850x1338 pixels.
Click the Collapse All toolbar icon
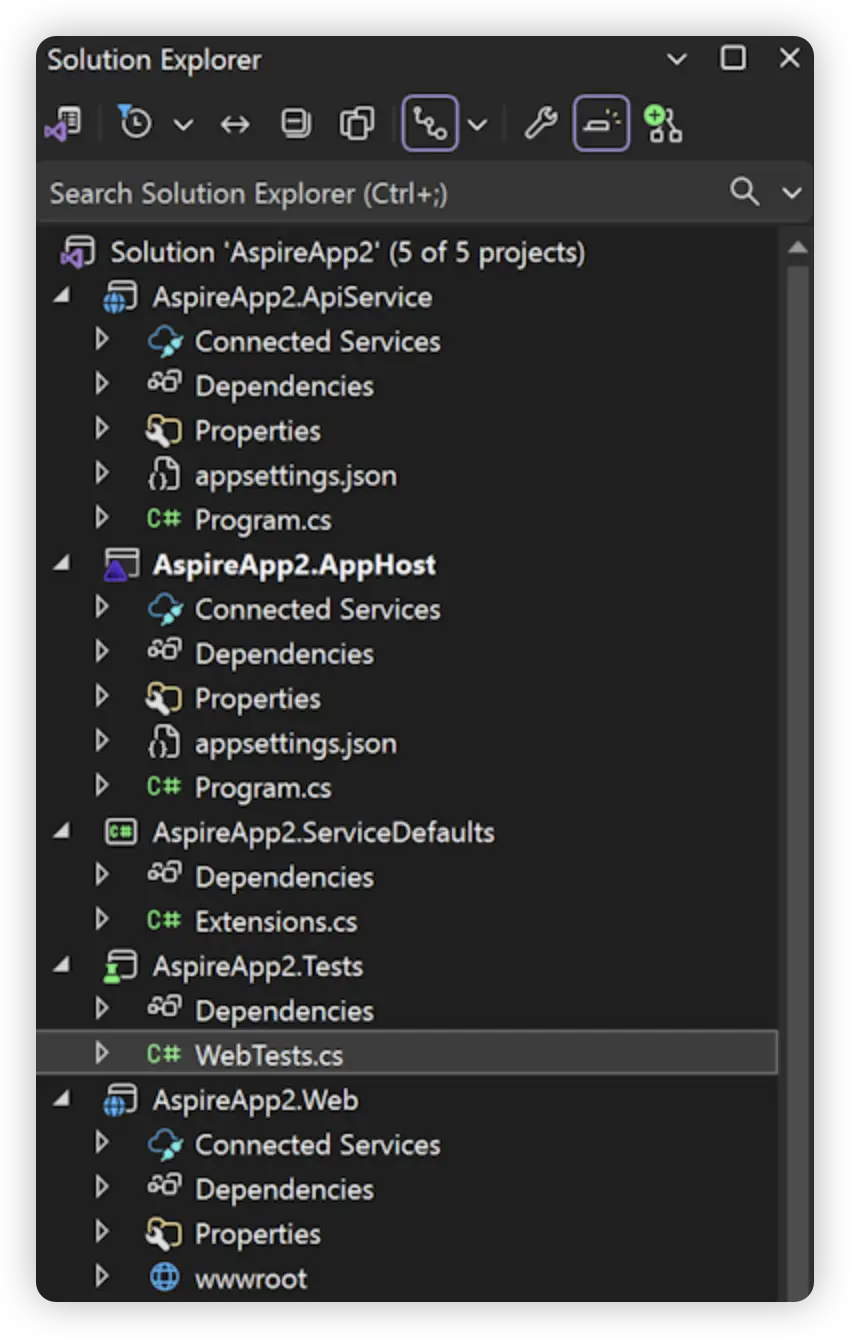(x=295, y=124)
